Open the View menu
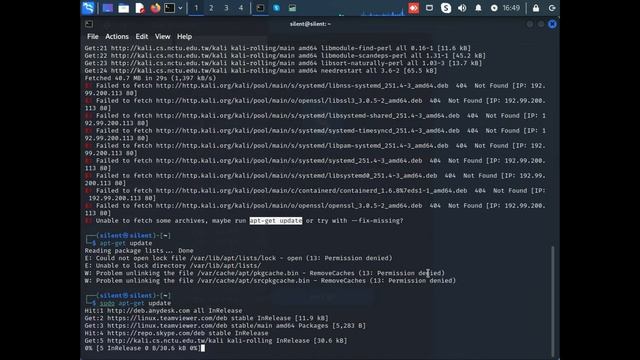Screen dimensions: 640x360 coord(162,36)
